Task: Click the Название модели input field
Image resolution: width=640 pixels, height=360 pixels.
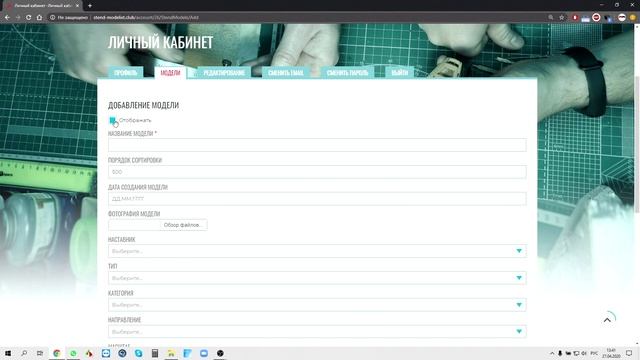Action: click(317, 145)
